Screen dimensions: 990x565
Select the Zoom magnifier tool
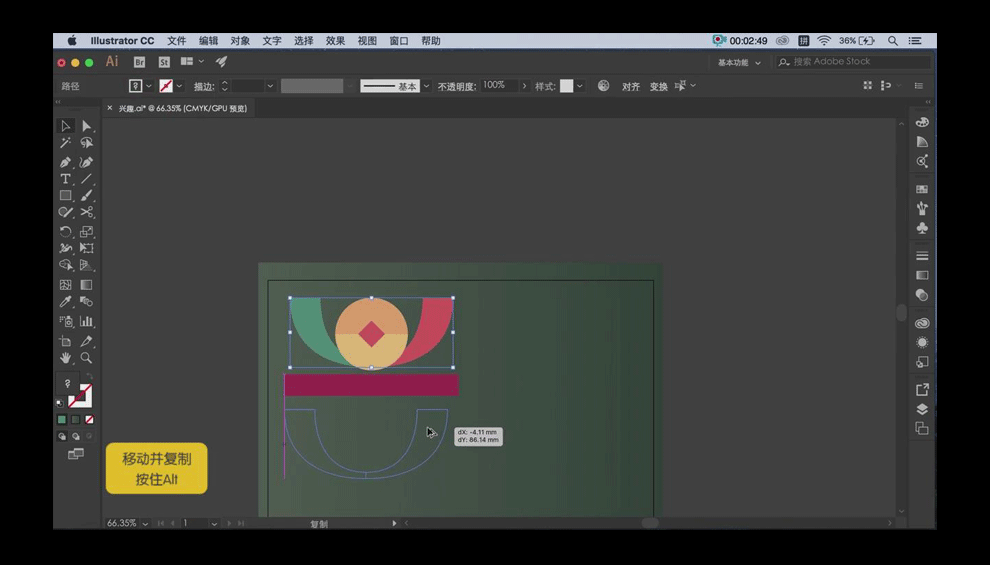tap(87, 357)
